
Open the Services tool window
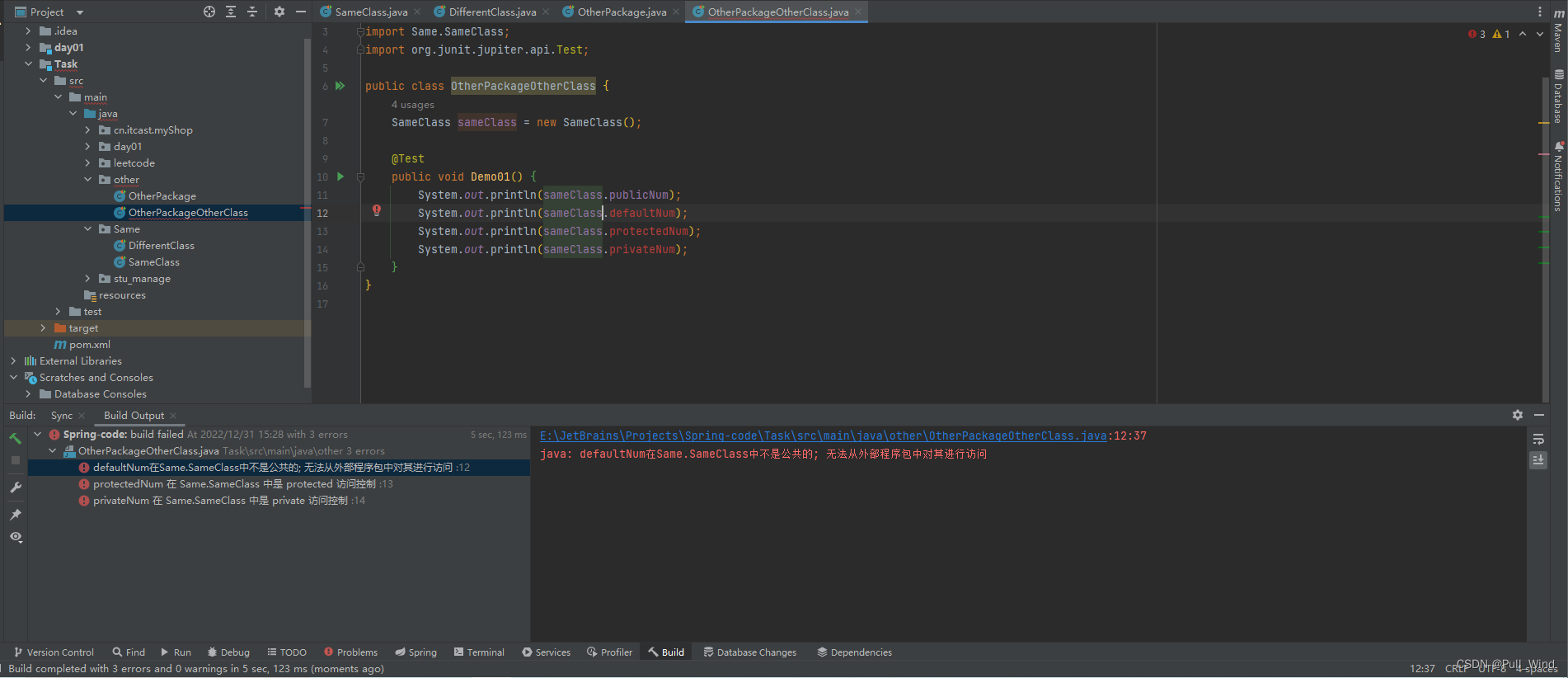546,652
